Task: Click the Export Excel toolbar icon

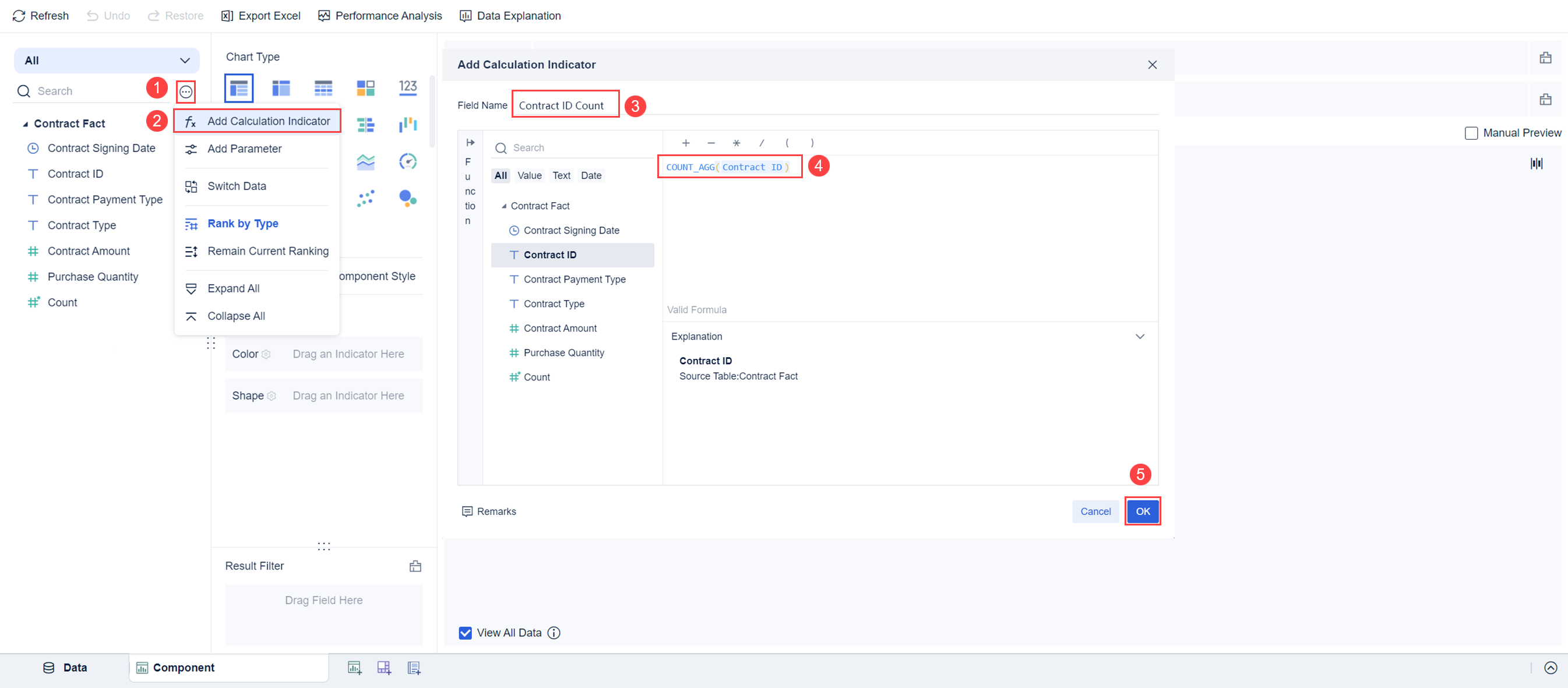Action: pos(227,15)
